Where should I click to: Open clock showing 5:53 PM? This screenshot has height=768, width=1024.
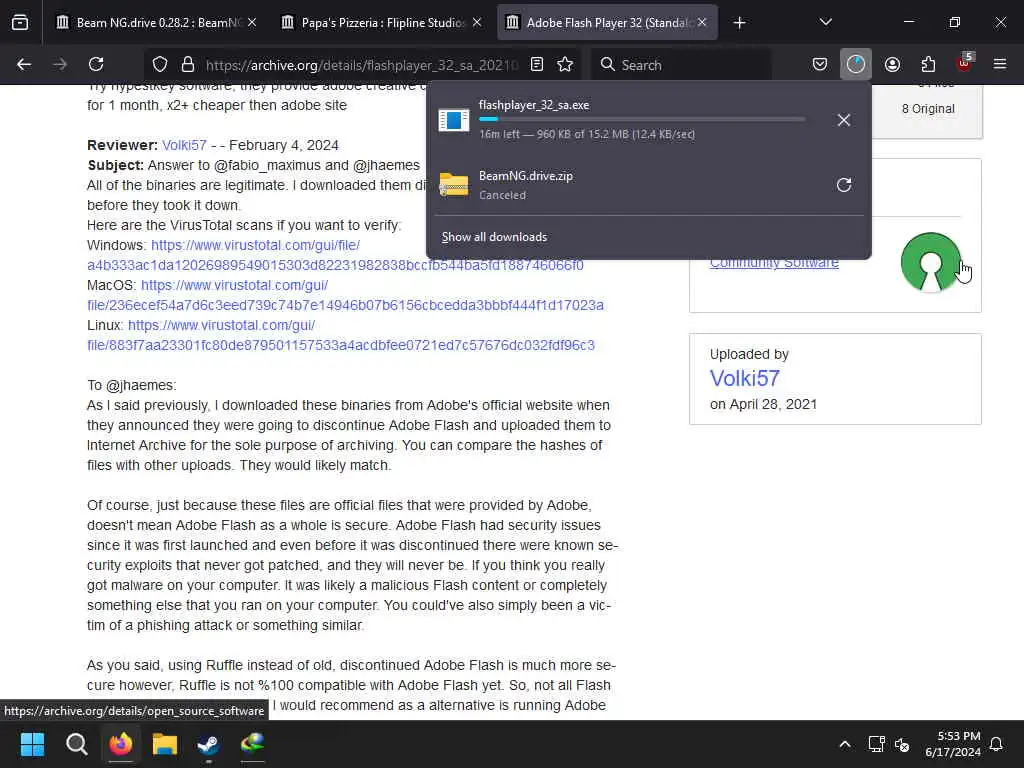tap(953, 744)
